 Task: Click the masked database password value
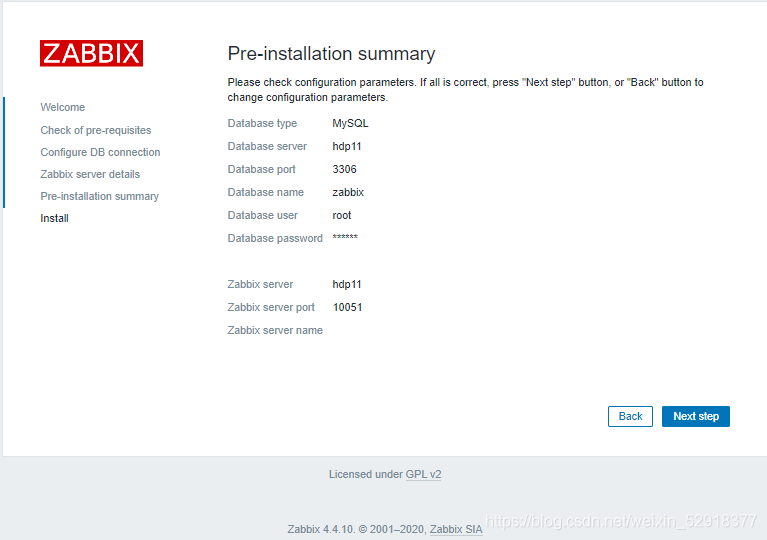345,237
